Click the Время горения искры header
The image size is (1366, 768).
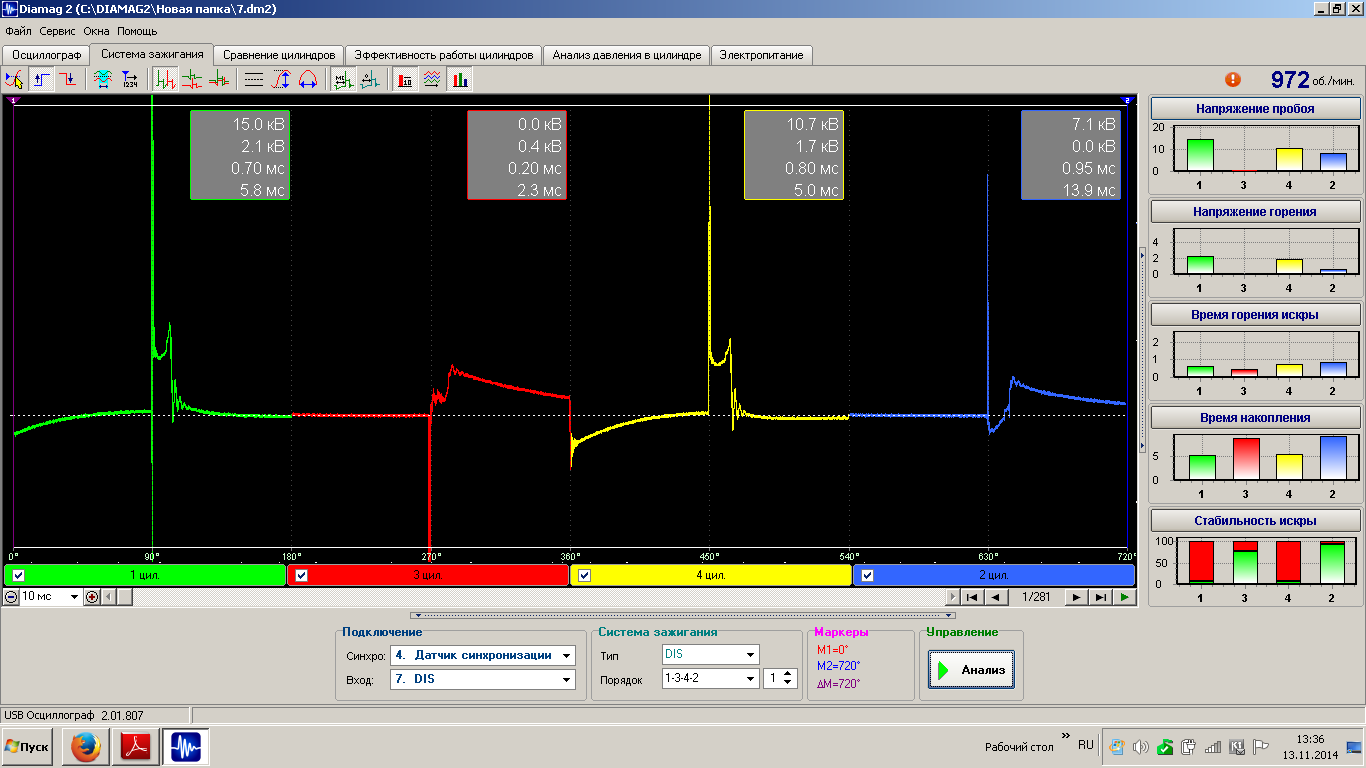tap(1255, 314)
